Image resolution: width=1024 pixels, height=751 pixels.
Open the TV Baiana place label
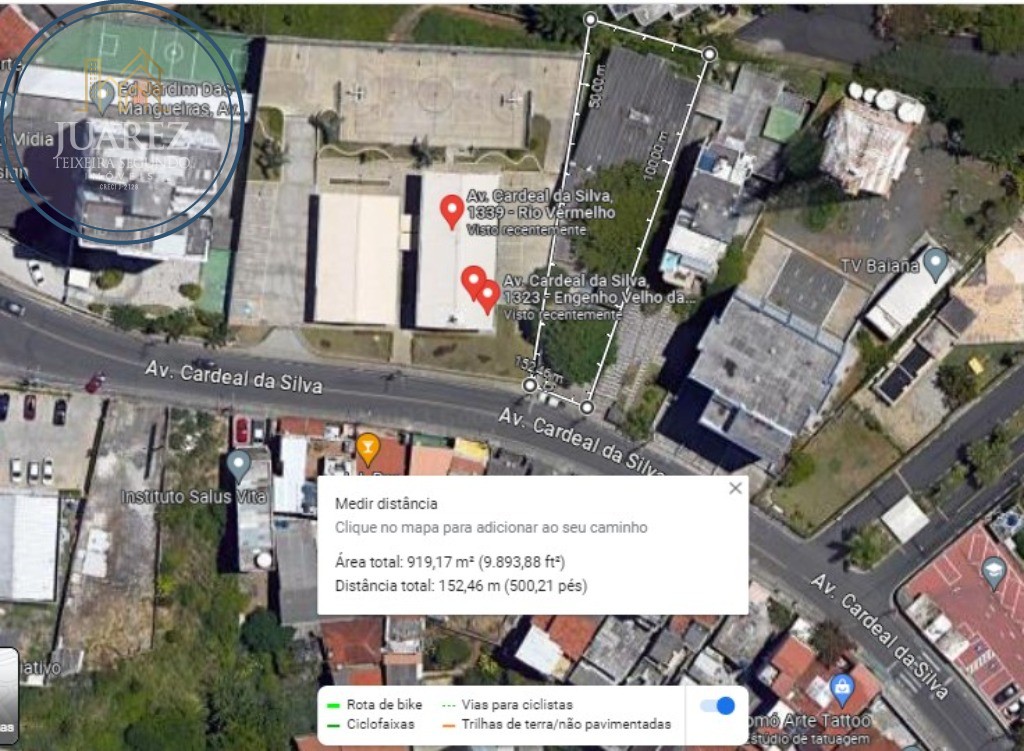(880, 266)
